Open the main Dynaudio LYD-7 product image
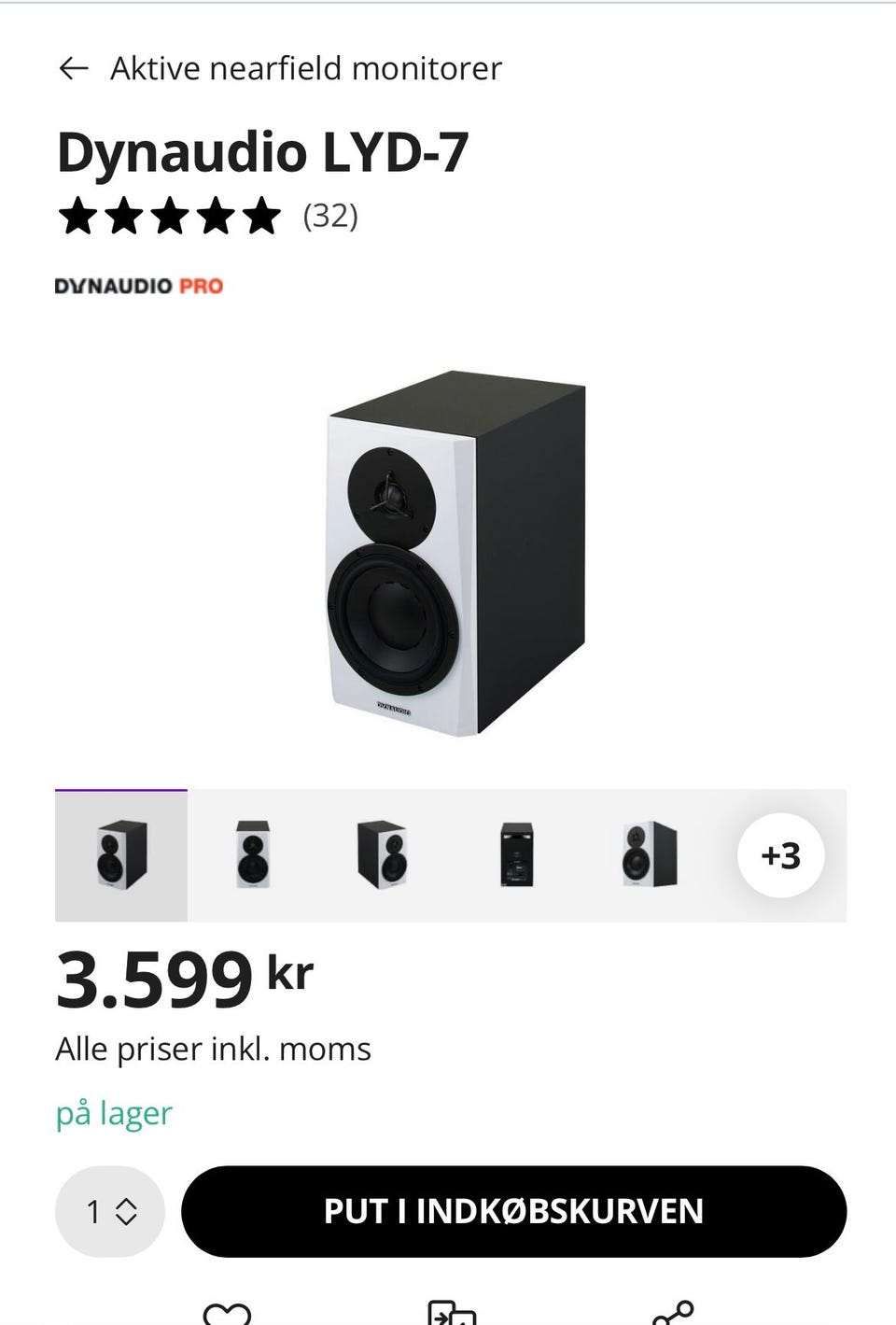The height and width of the screenshot is (1325, 896). pos(456,554)
